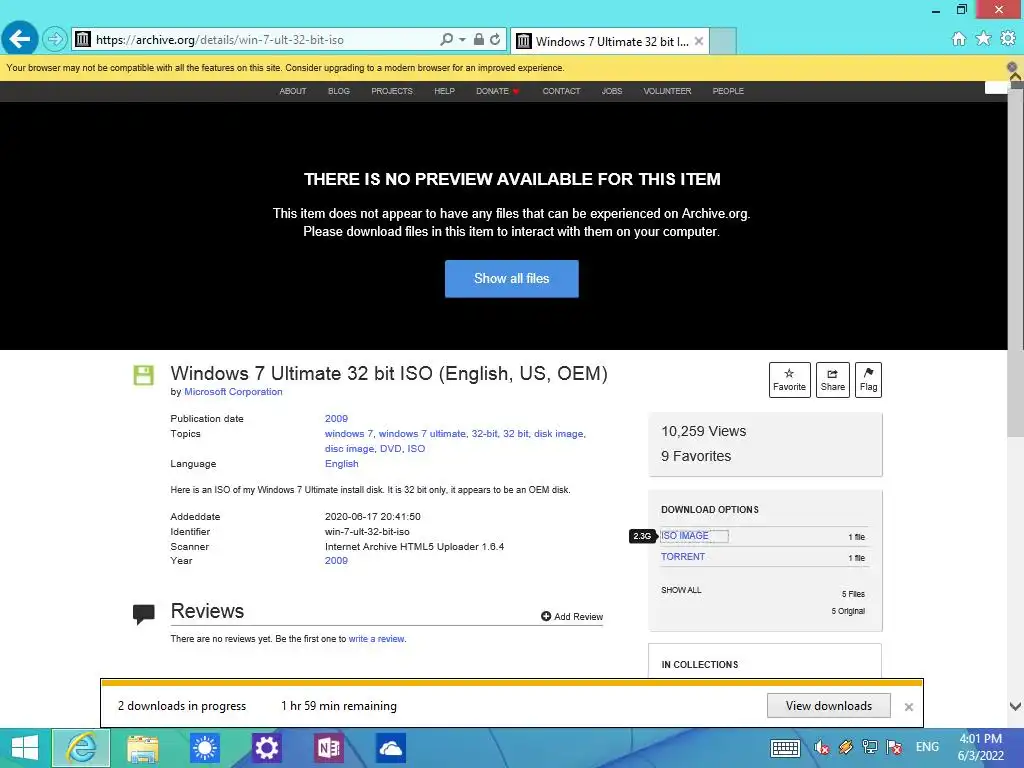Viewport: 1024px width, 768px height.
Task: Click the Flag button
Action: coord(868,379)
